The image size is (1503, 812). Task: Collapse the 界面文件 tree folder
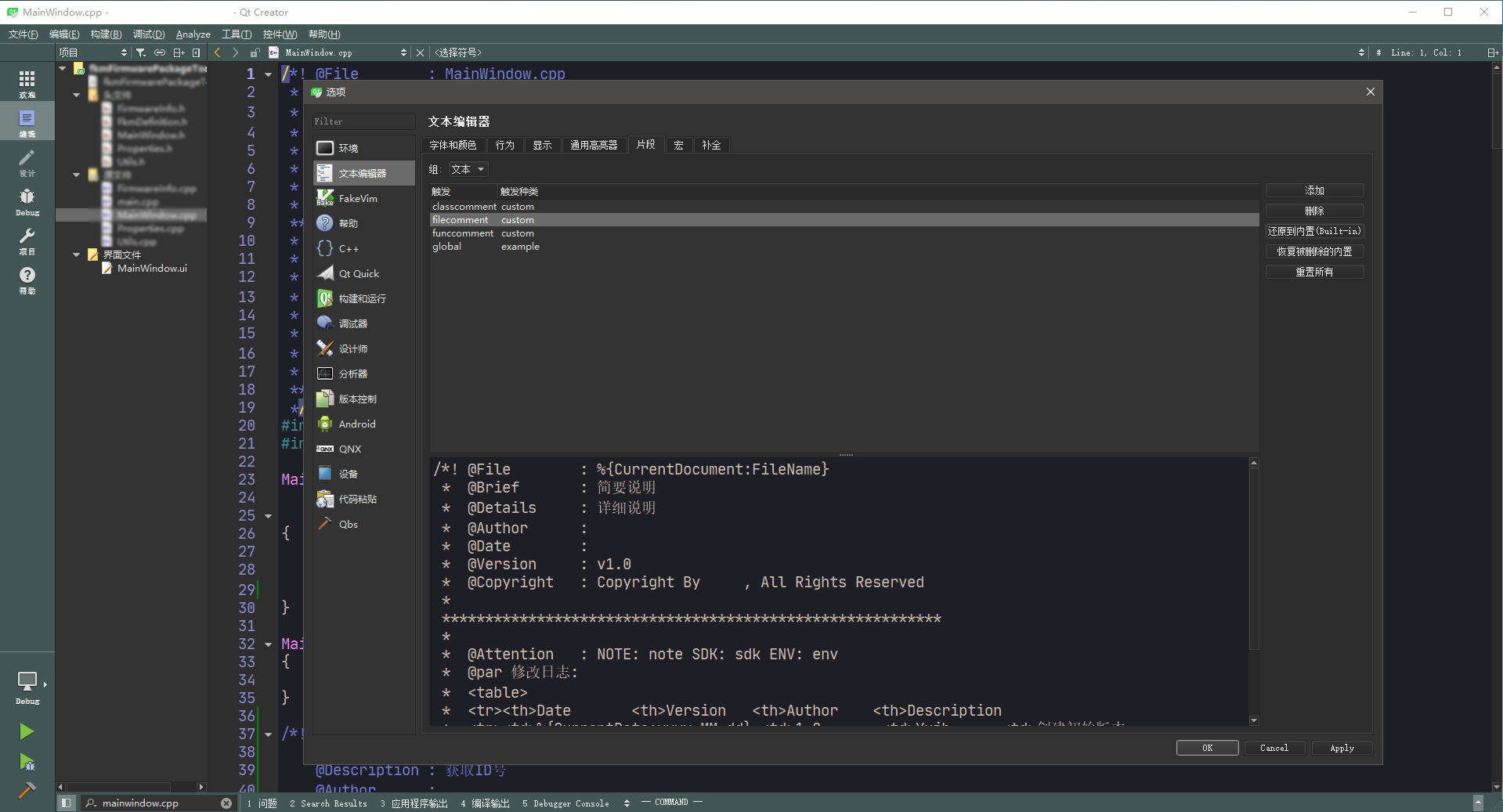(x=77, y=254)
